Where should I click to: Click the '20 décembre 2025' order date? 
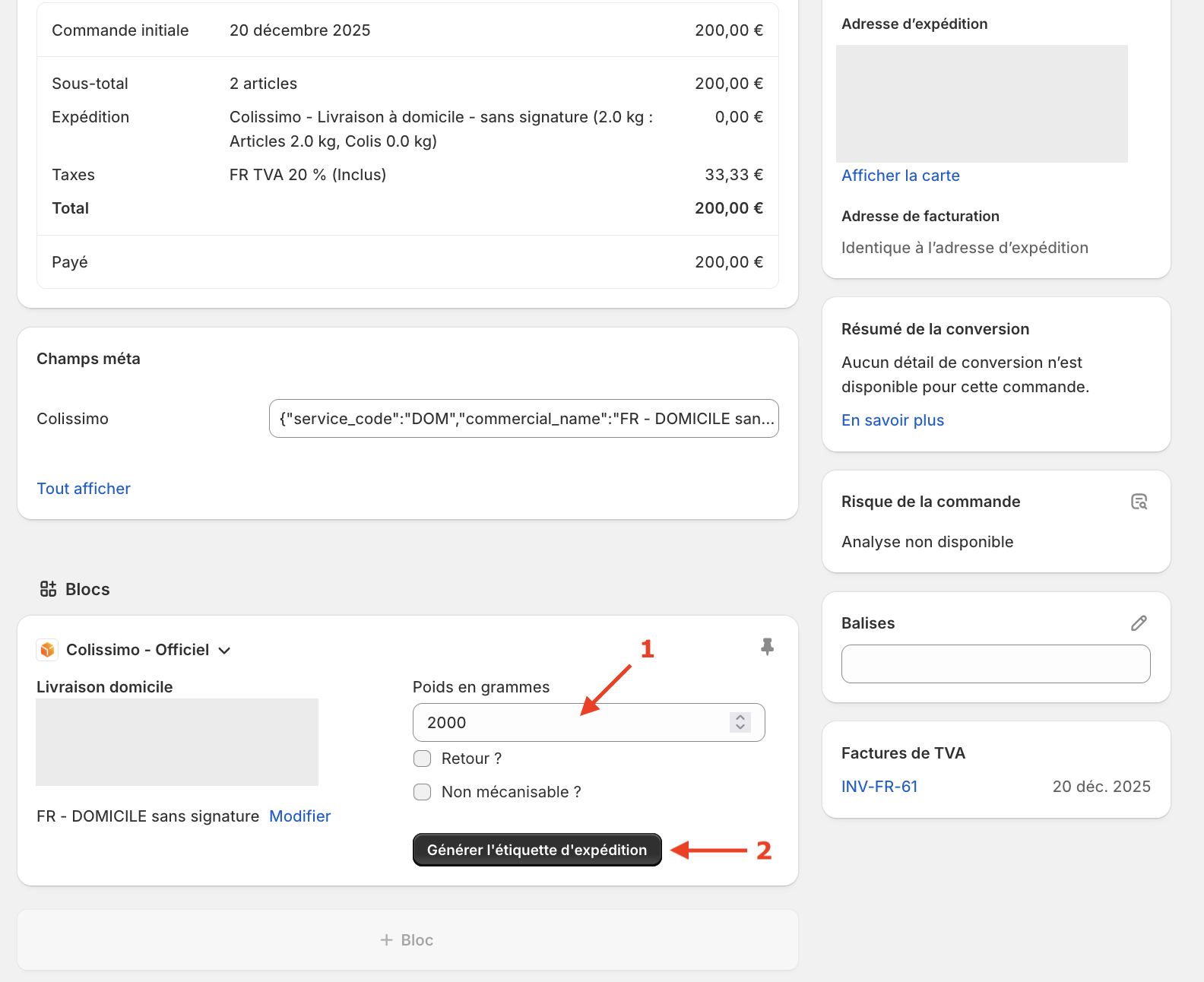coord(300,30)
